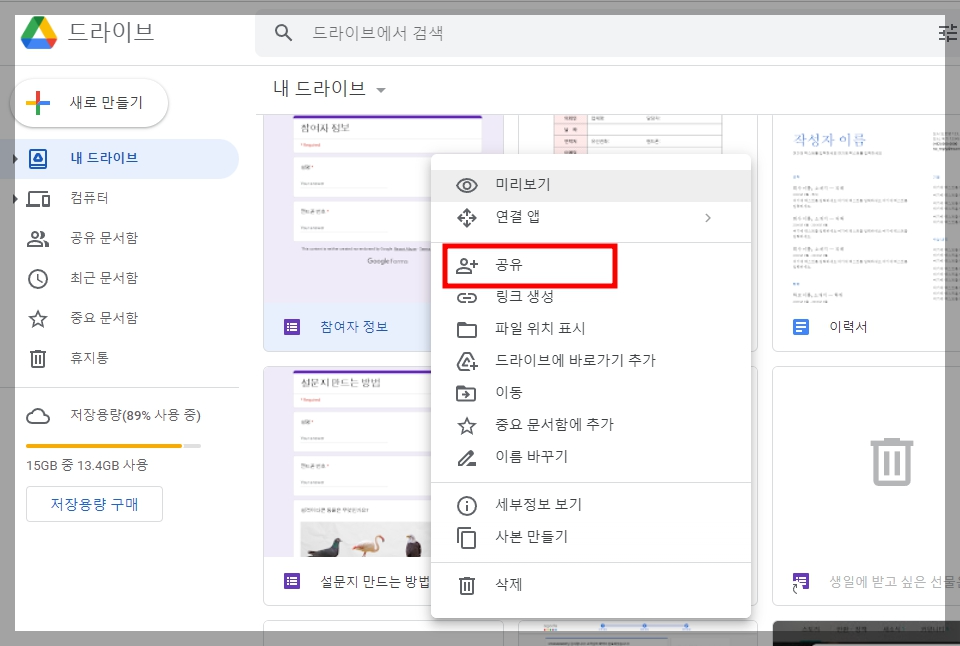The width and height of the screenshot is (960, 646).
Task: Open the 내 드라이브 dropdown arrow
Action: point(382,88)
